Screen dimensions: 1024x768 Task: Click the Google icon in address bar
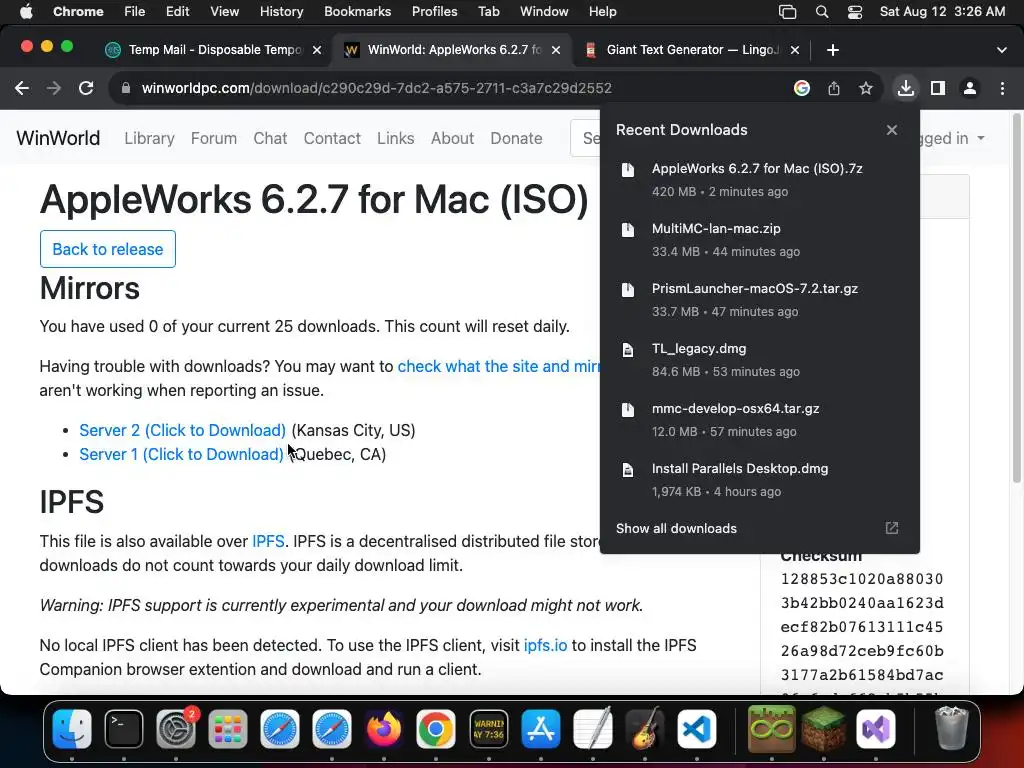point(802,88)
